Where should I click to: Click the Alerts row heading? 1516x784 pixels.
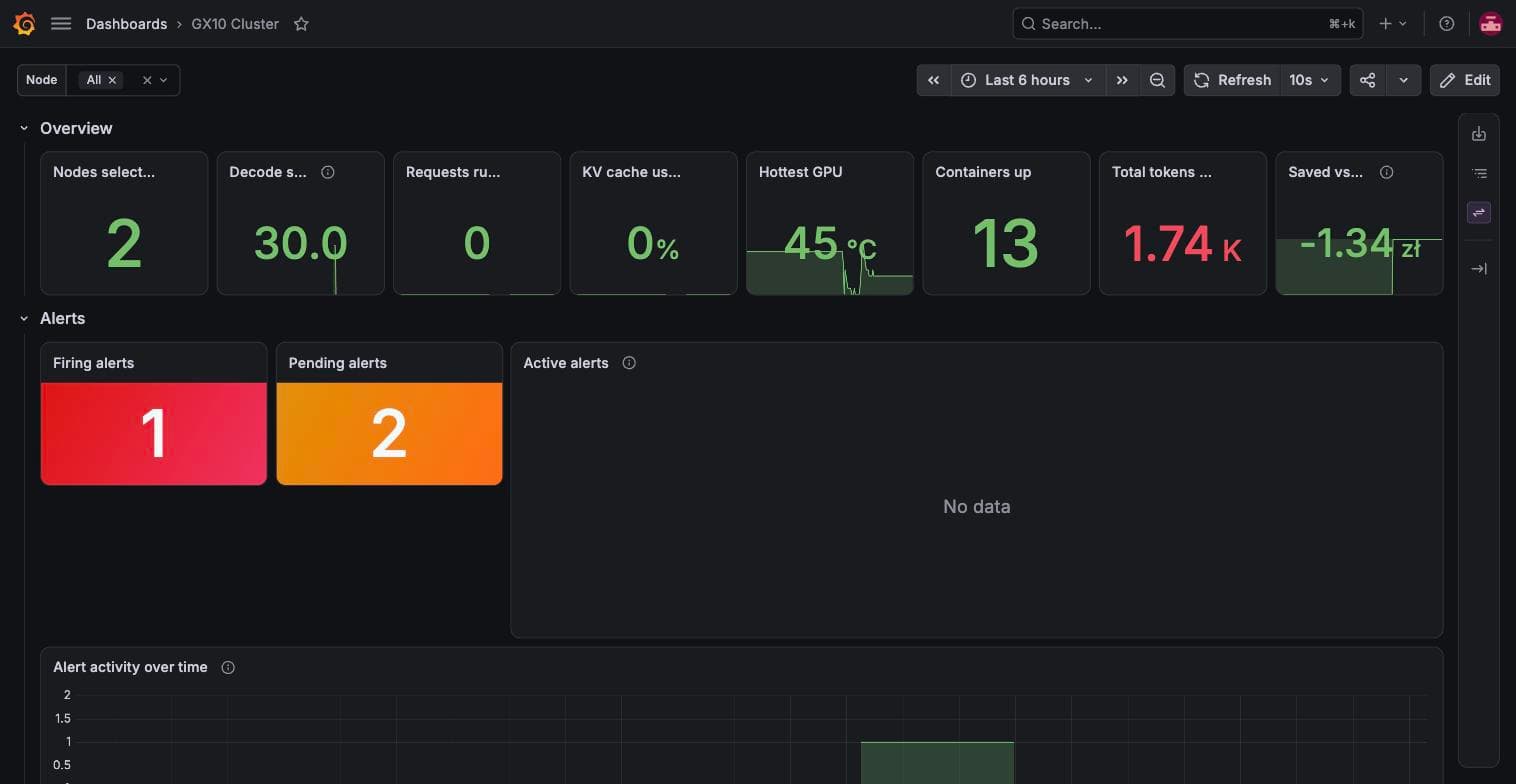62,318
